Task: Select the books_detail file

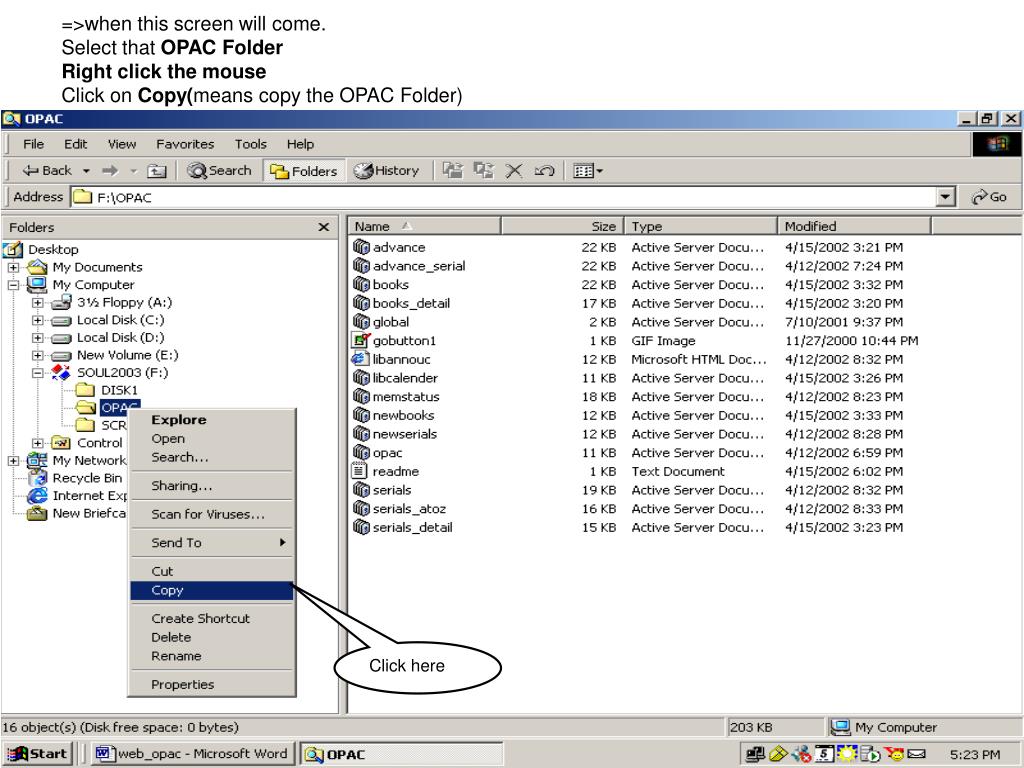Action: click(x=402, y=303)
